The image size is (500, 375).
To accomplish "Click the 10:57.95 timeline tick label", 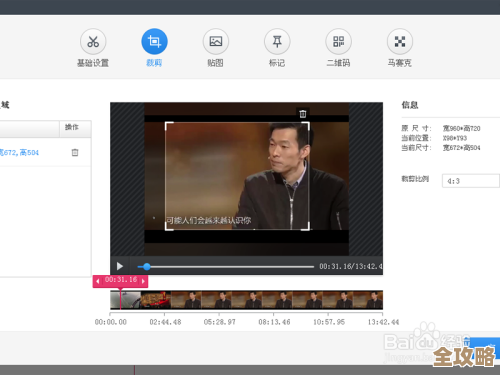I will (329, 322).
